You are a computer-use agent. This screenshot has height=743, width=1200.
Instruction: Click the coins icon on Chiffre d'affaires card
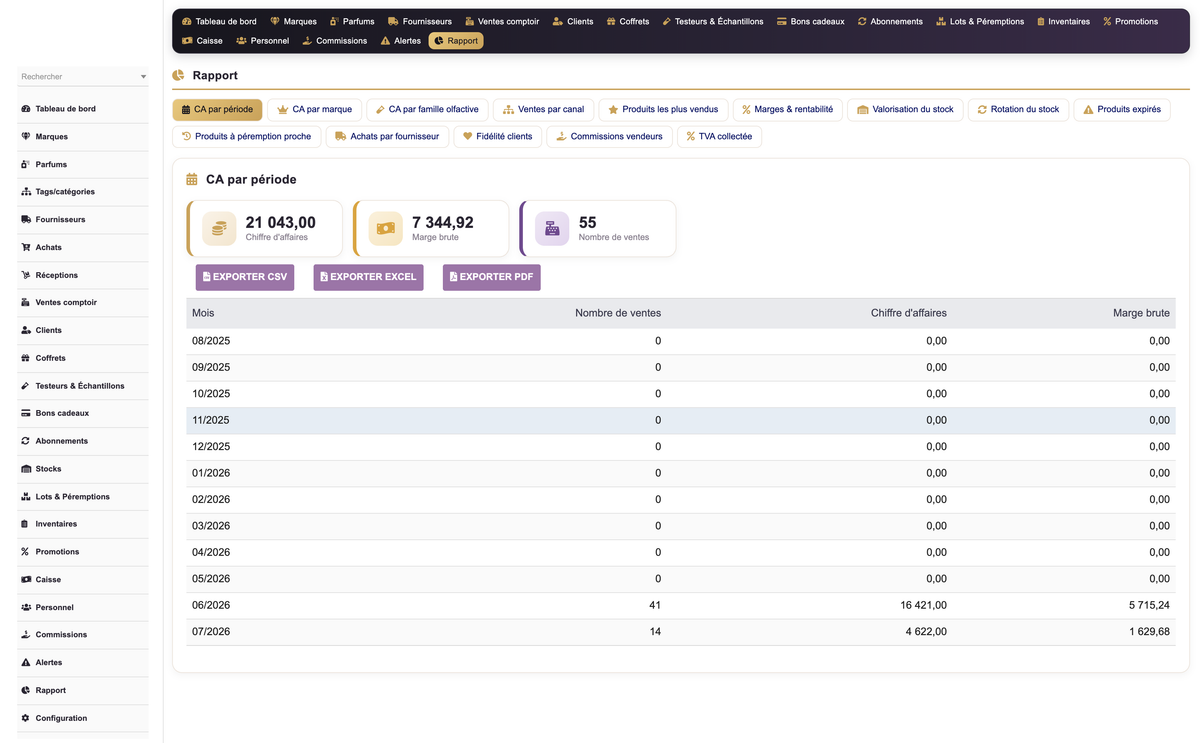[x=219, y=228]
